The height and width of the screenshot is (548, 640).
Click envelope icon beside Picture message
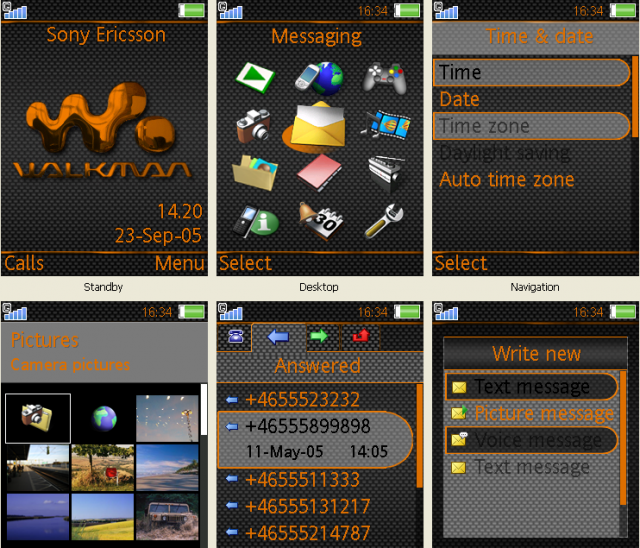point(459,413)
